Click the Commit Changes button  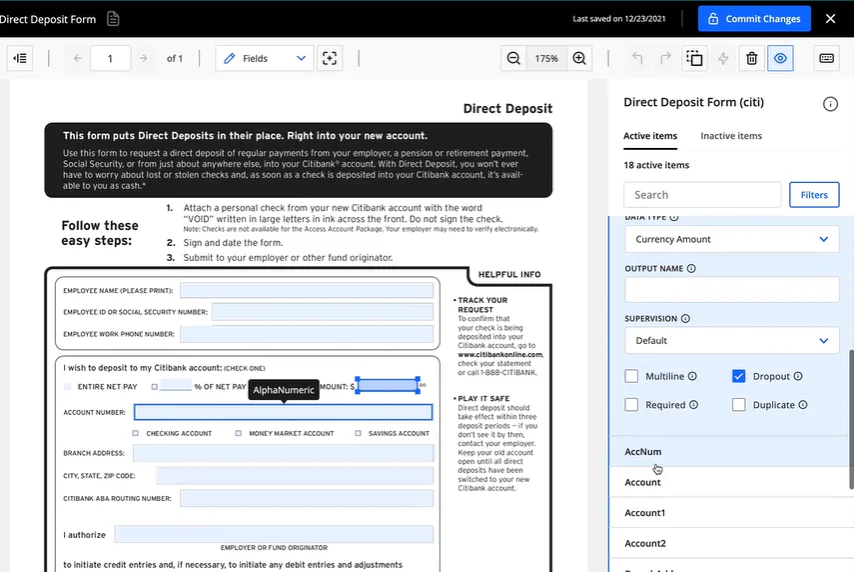754,19
